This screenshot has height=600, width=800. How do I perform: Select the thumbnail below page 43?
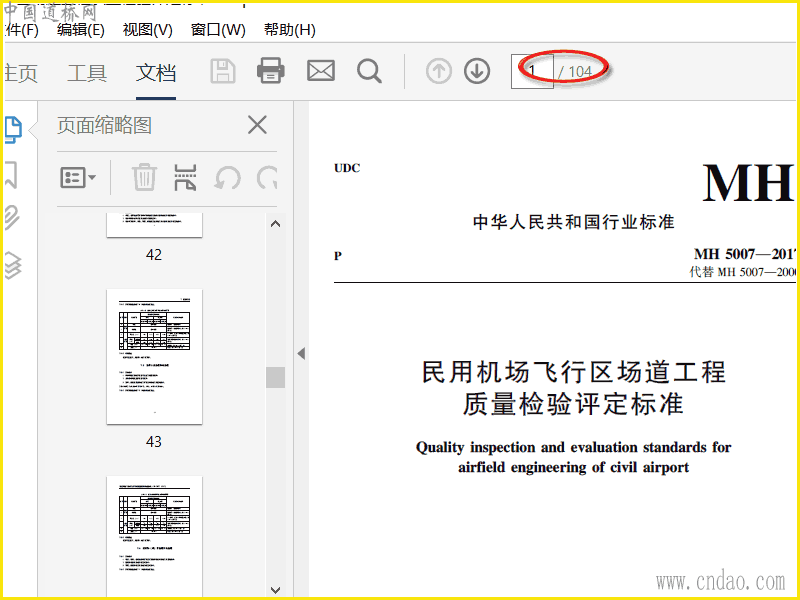[154, 536]
